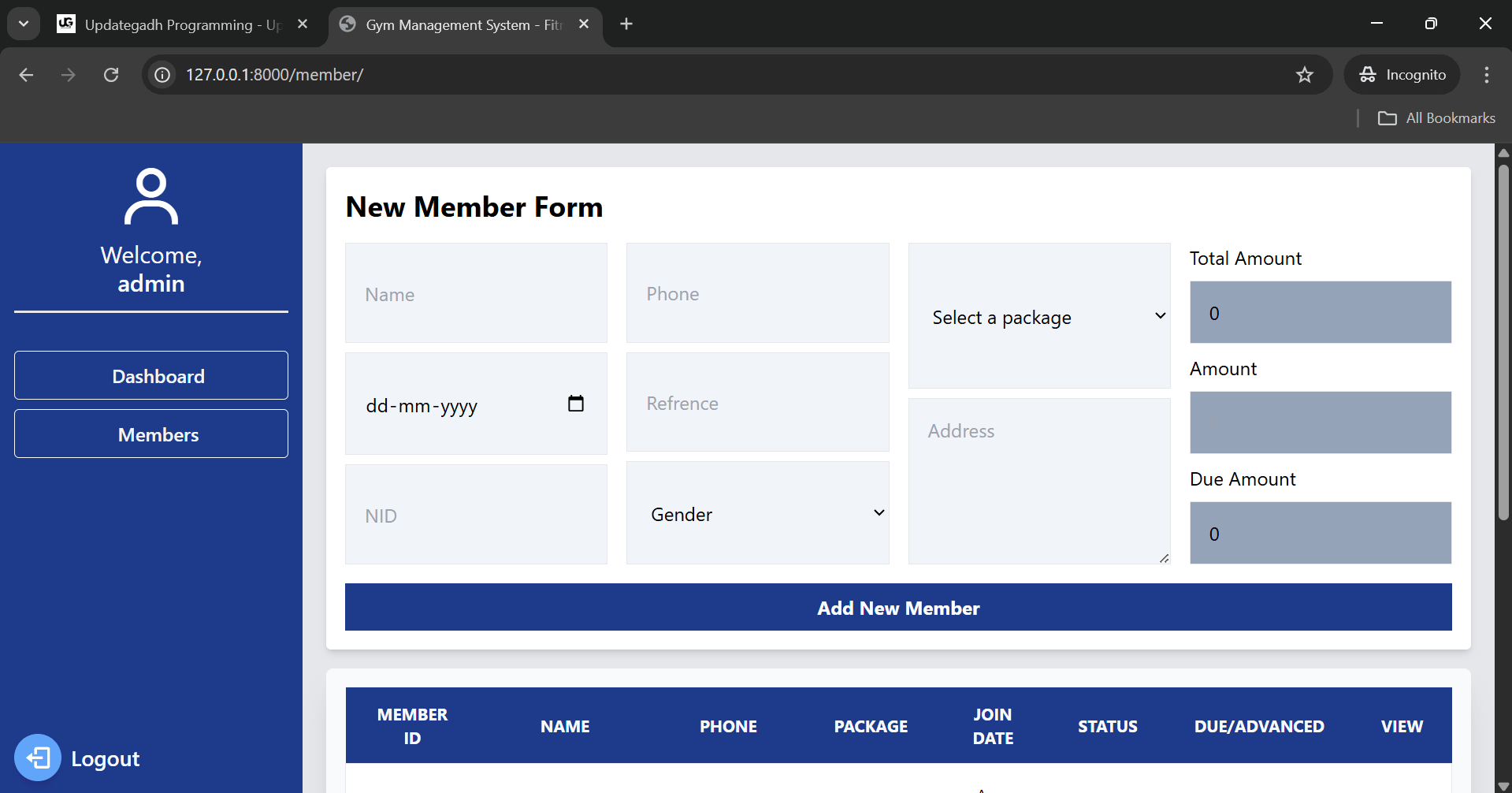Screen dimensions: 1512x793
Task: Switch to the Updategadh Programming tab
Action: tap(173, 24)
